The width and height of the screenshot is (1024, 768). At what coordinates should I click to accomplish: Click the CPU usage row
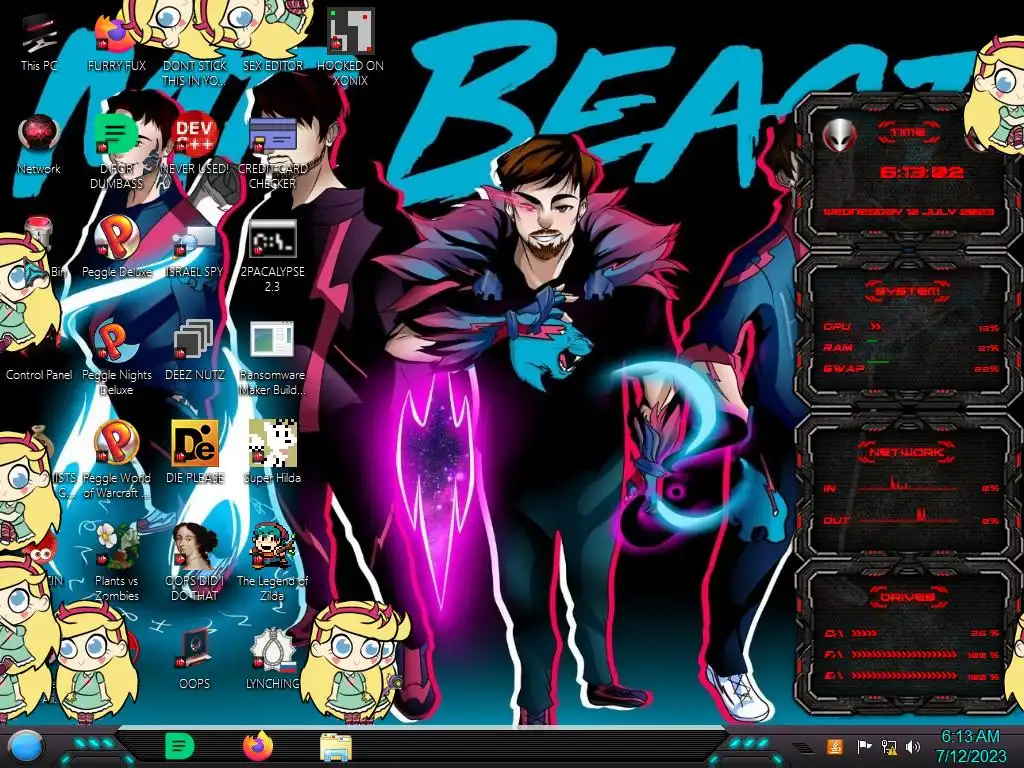point(911,327)
